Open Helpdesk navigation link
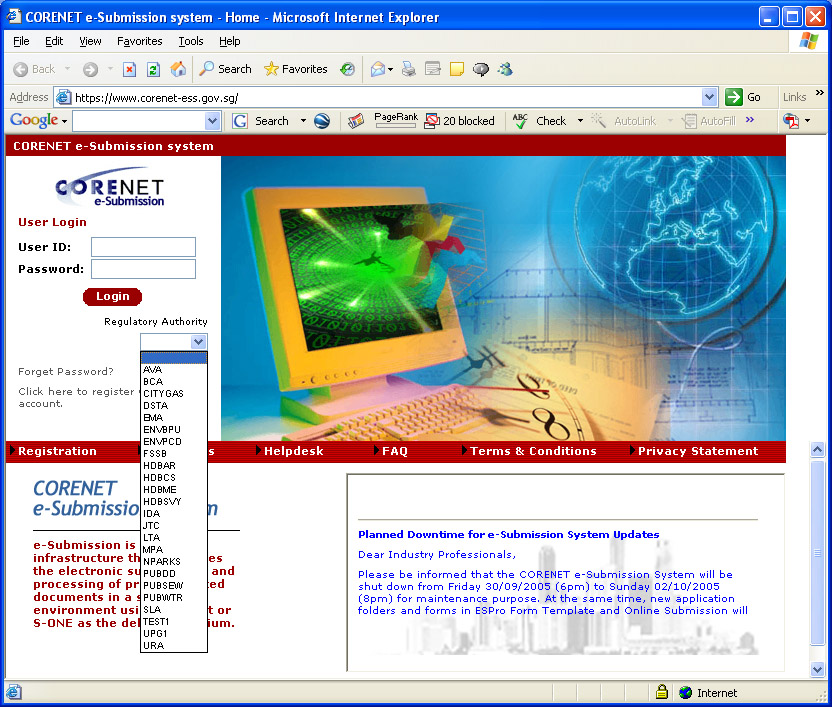The image size is (832, 707). (293, 451)
